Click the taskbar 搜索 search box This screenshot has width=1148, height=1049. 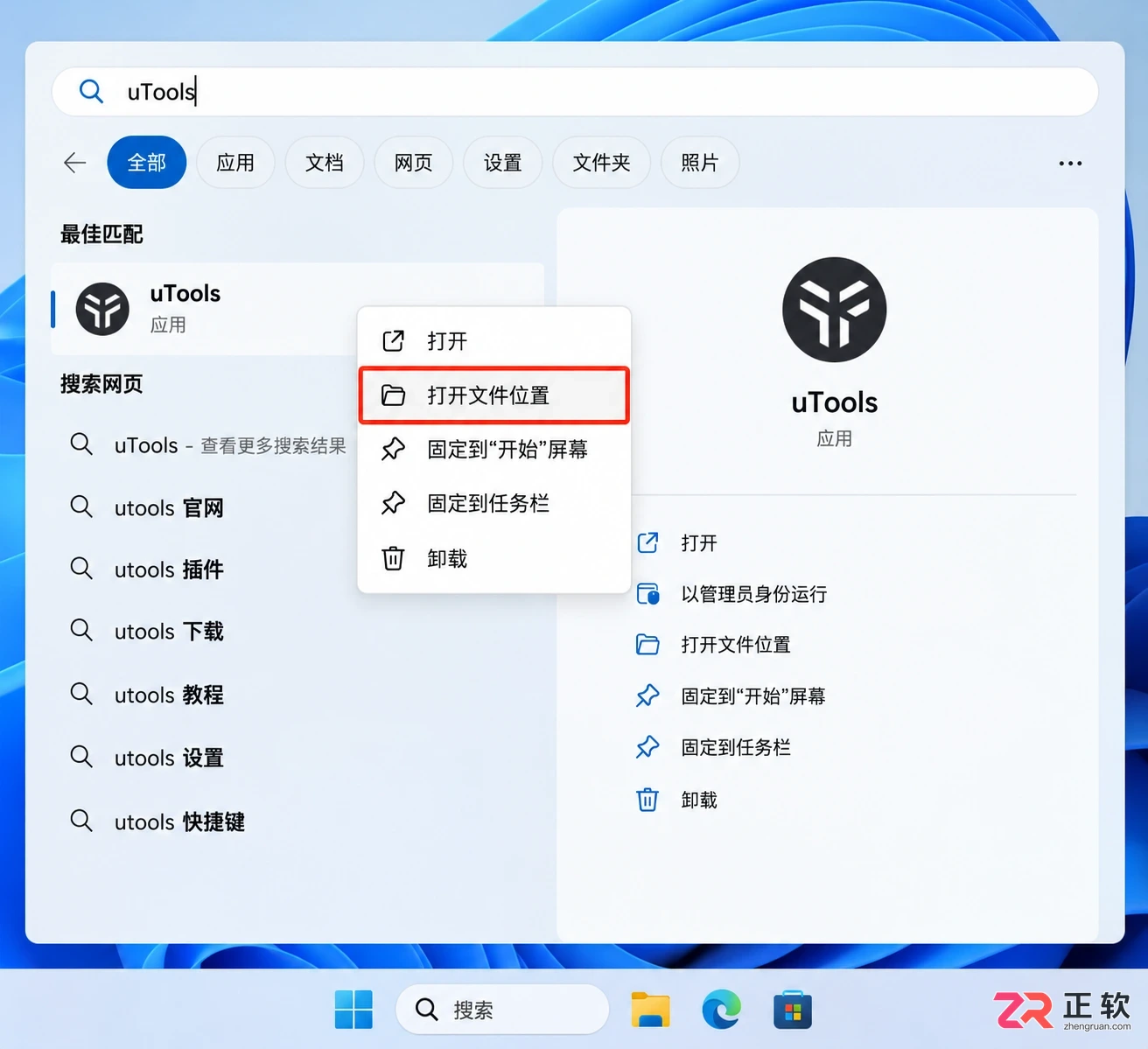click(502, 1010)
